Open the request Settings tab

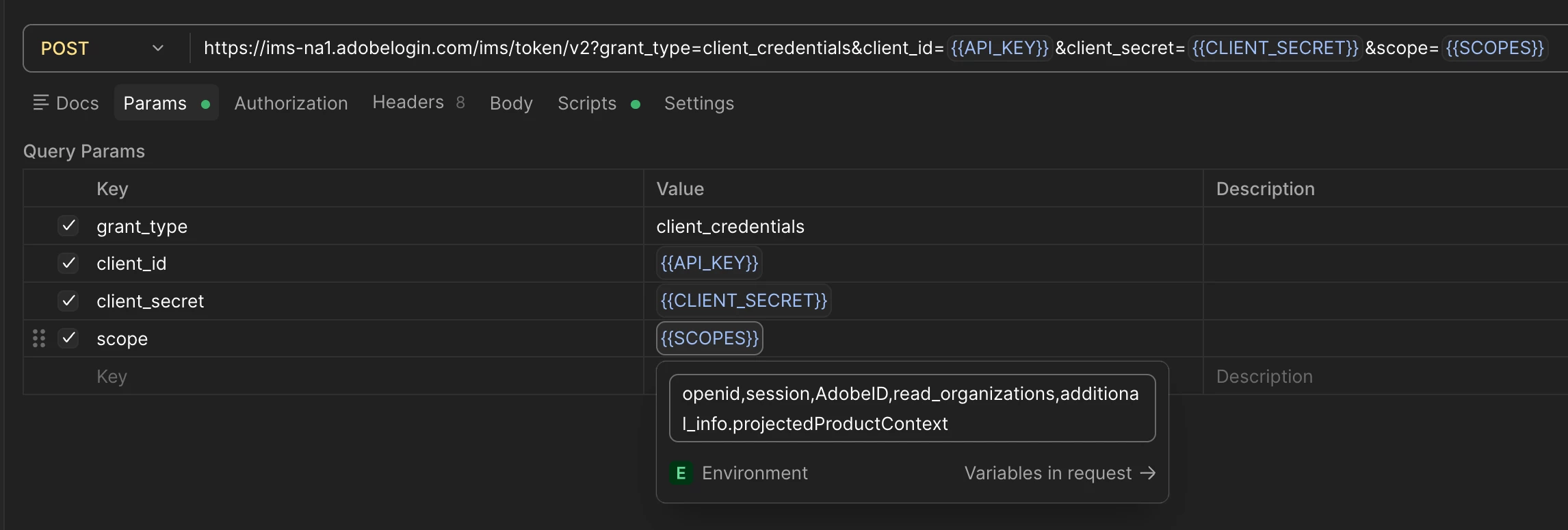pyautogui.click(x=698, y=103)
